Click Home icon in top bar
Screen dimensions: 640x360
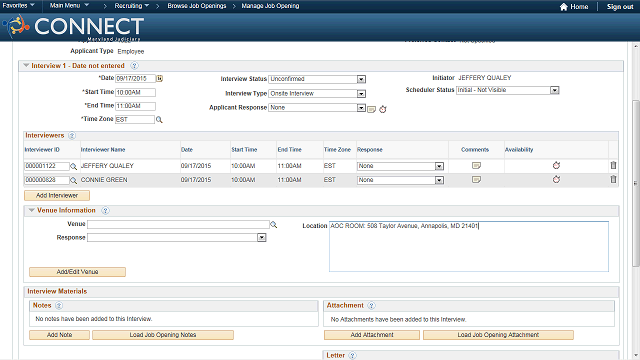[564, 7]
